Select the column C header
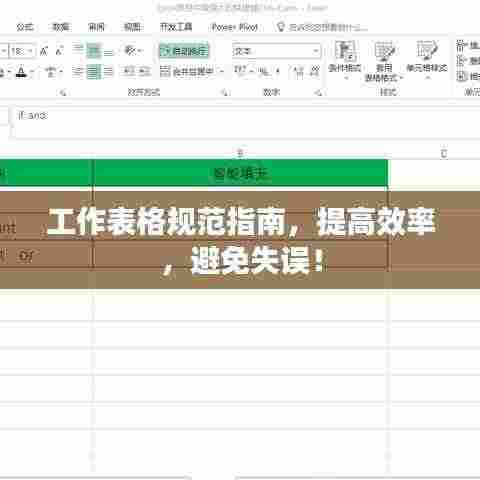Viewport: 480px width, 480px height. click(x=444, y=153)
